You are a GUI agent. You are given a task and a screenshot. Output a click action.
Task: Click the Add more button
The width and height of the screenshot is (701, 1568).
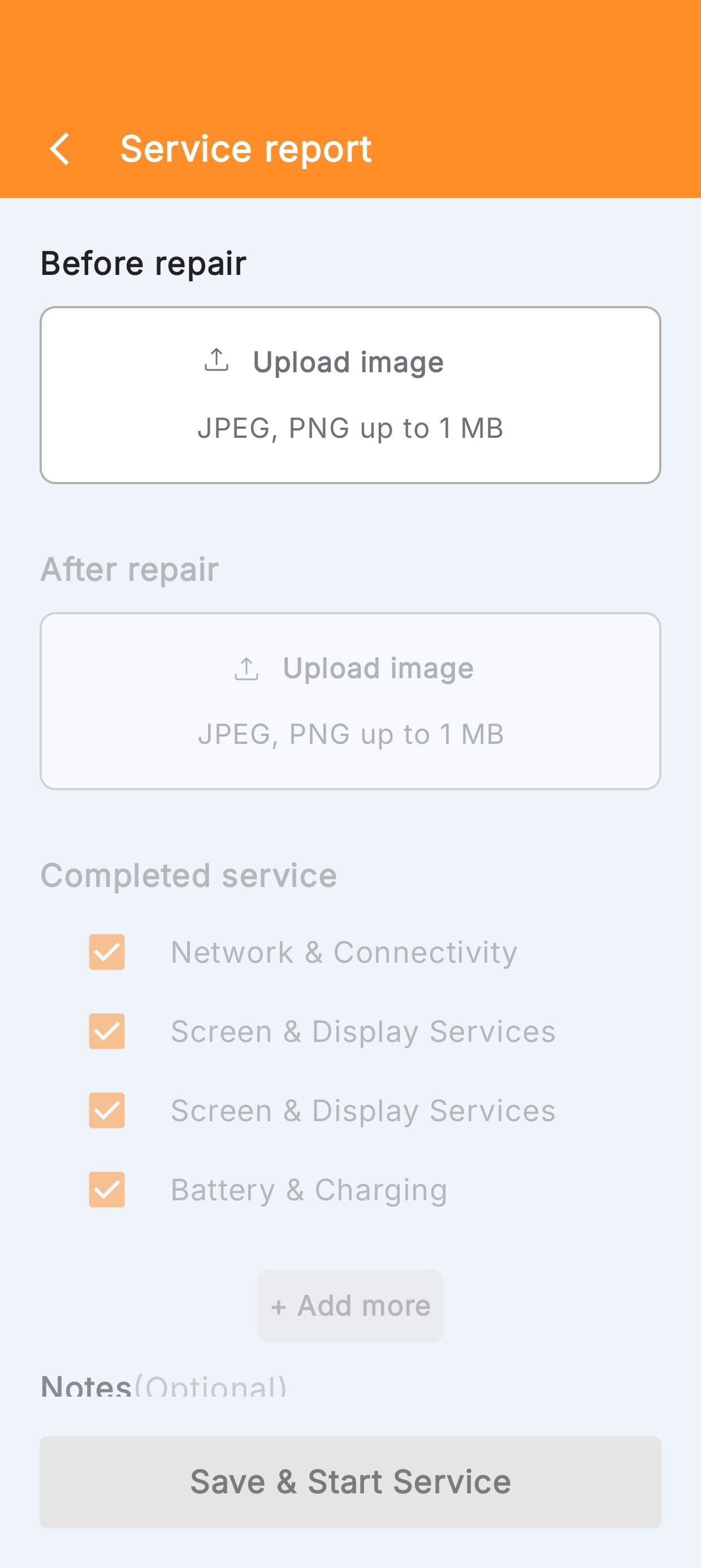click(x=350, y=1306)
